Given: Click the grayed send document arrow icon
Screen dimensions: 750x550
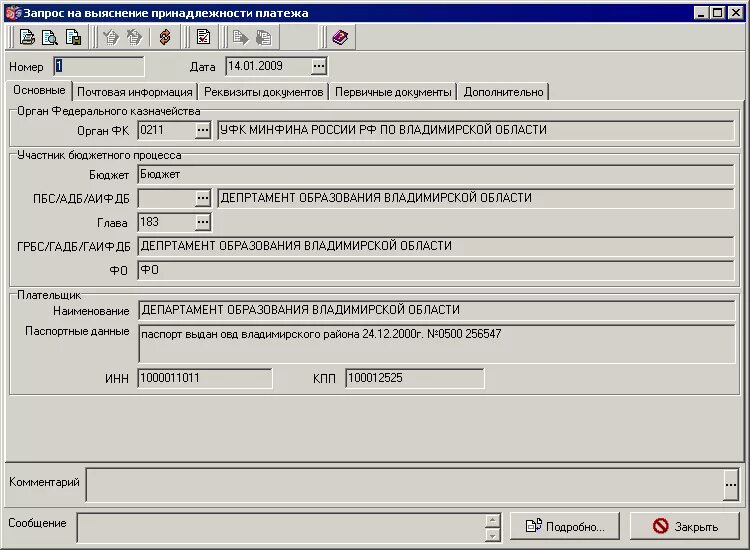Looking at the screenshot, I should click(x=241, y=37).
